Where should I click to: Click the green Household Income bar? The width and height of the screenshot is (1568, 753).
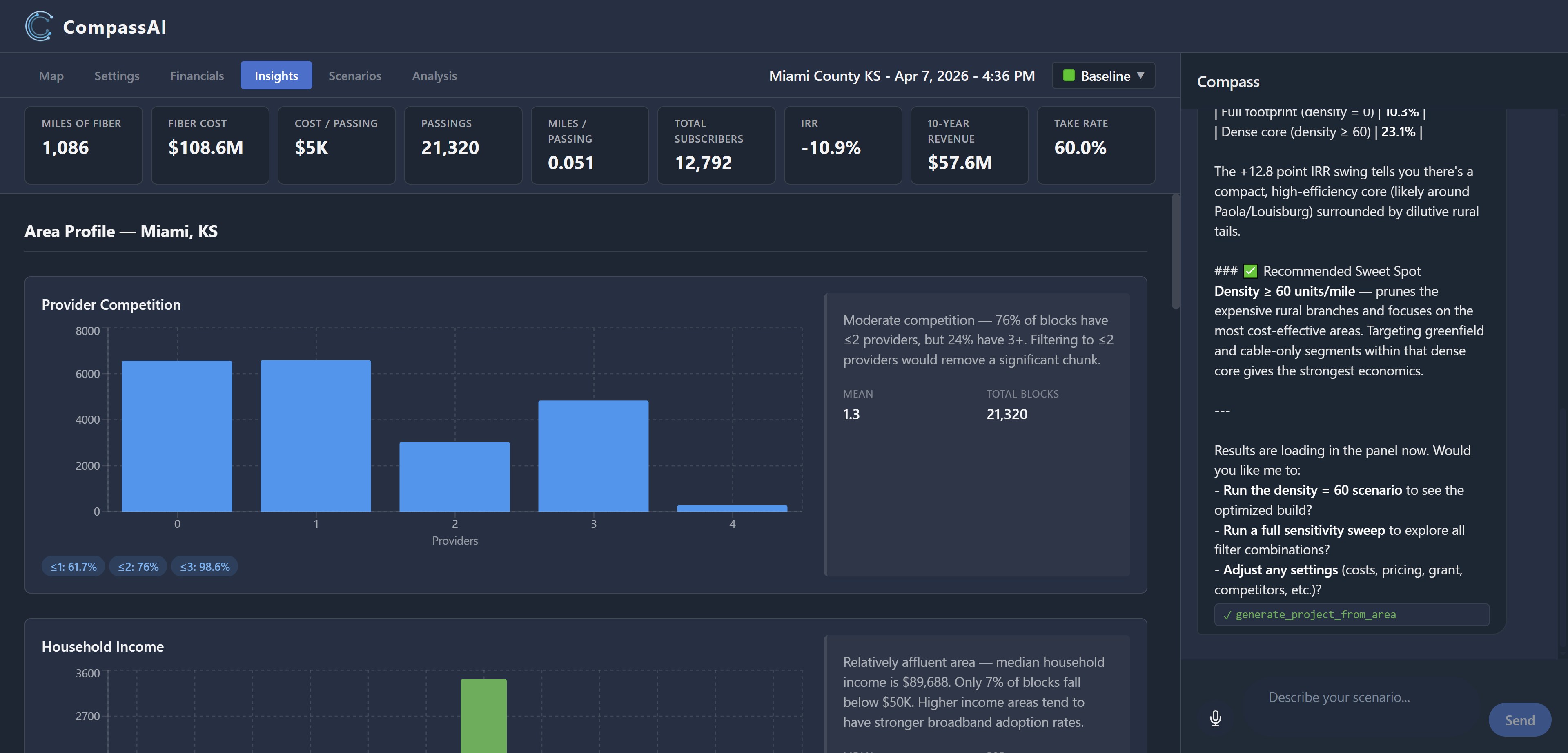click(483, 716)
